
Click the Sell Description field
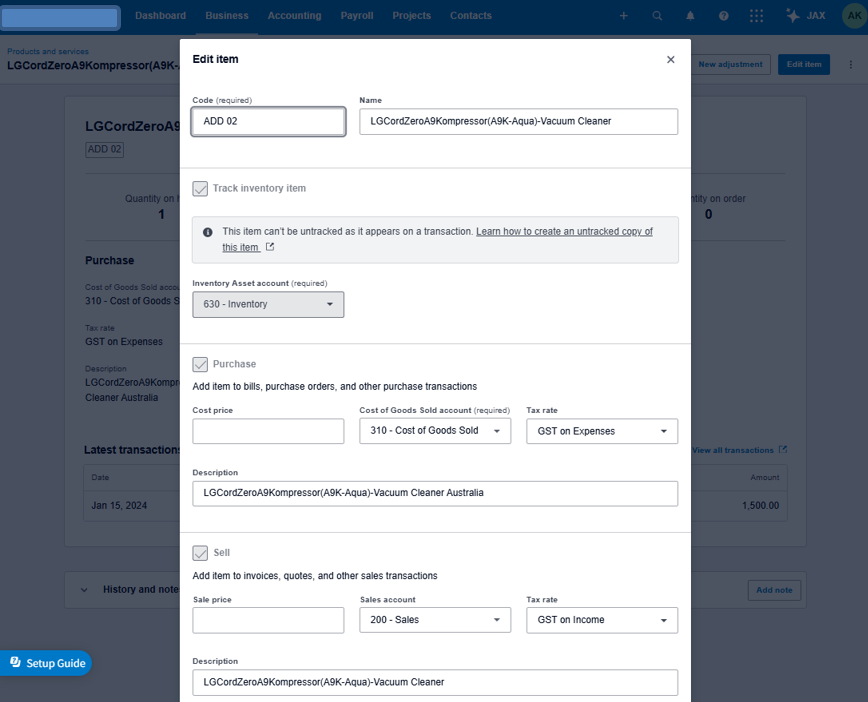(435, 682)
